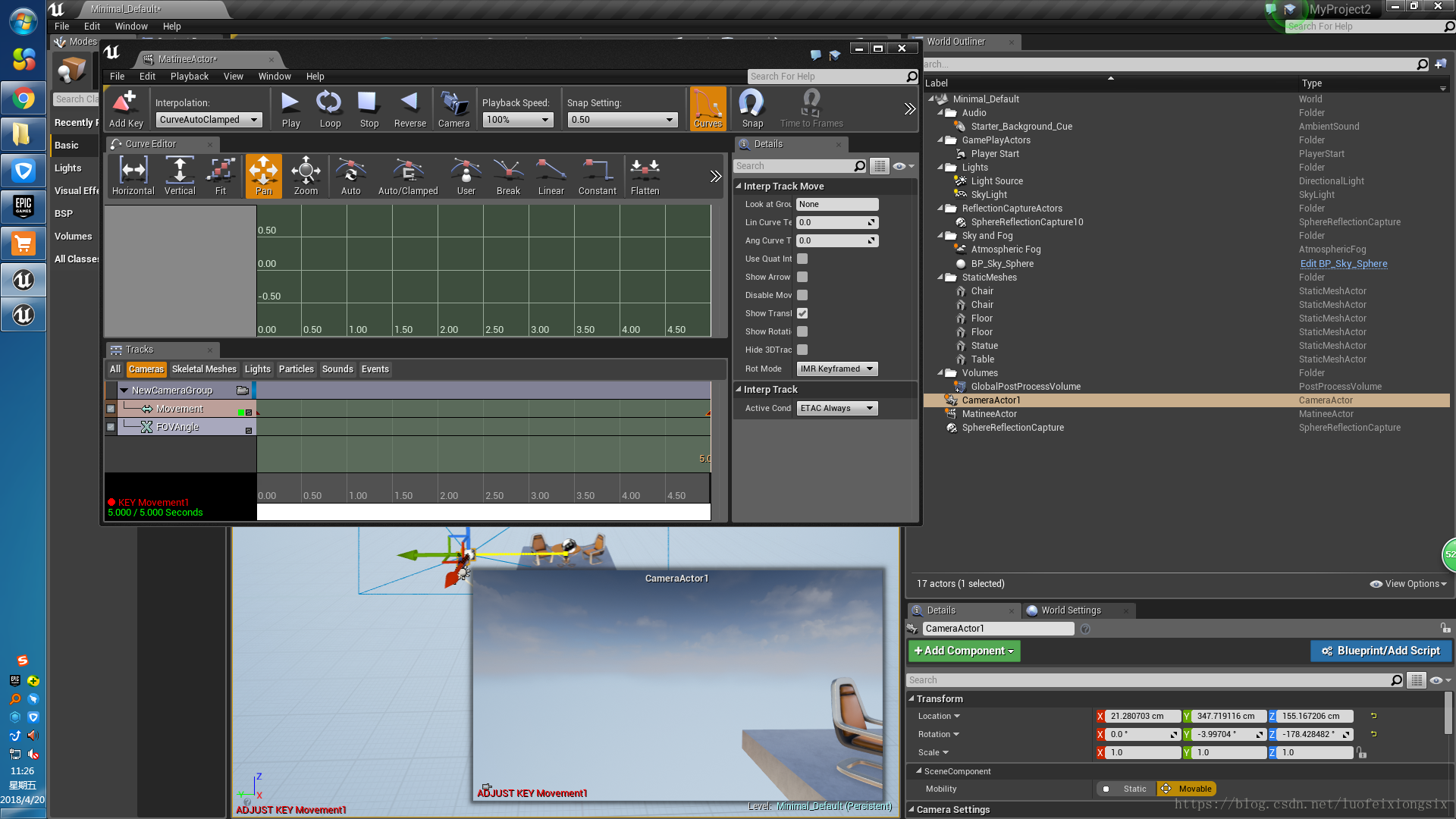The height and width of the screenshot is (819, 1456).
Task: Select the Basic category in Modes
Action: [67, 145]
